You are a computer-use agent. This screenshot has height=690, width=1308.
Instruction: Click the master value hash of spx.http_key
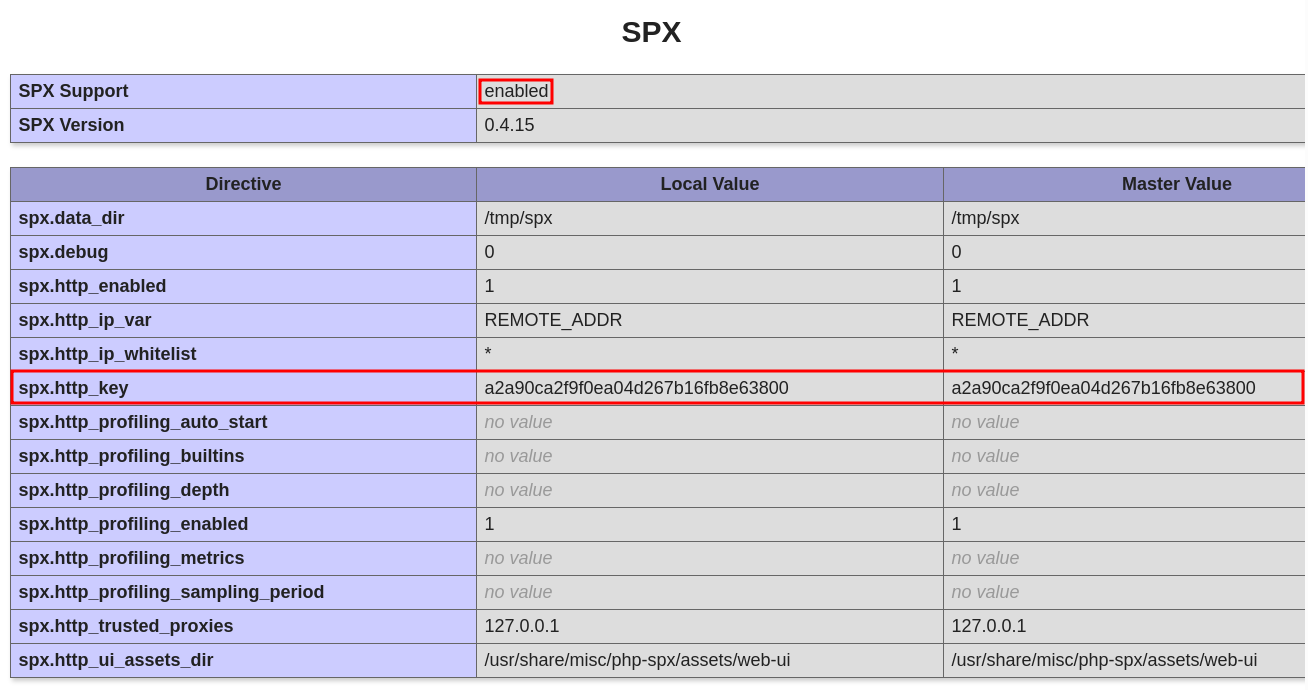pos(1103,388)
